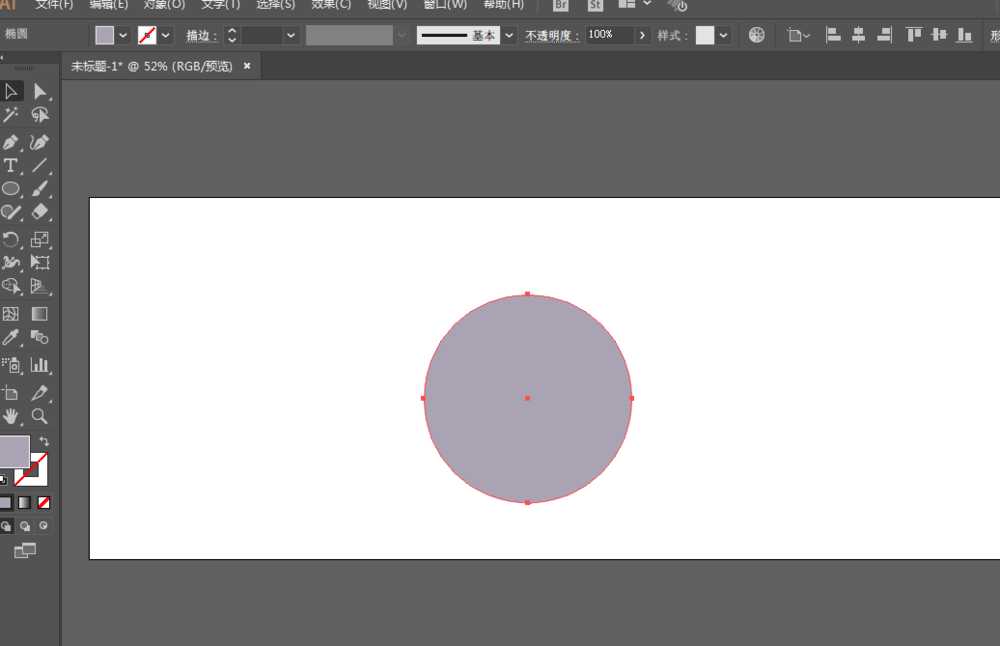Click the 不透明度 opacity label link

coord(551,36)
